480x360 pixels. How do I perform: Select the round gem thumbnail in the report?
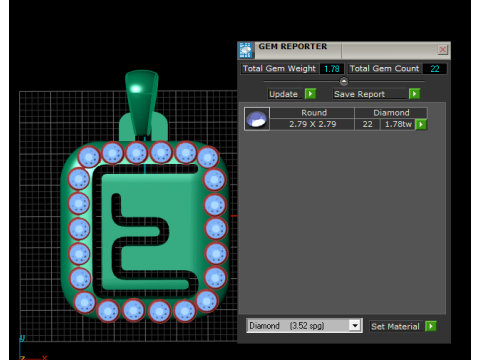[257, 119]
